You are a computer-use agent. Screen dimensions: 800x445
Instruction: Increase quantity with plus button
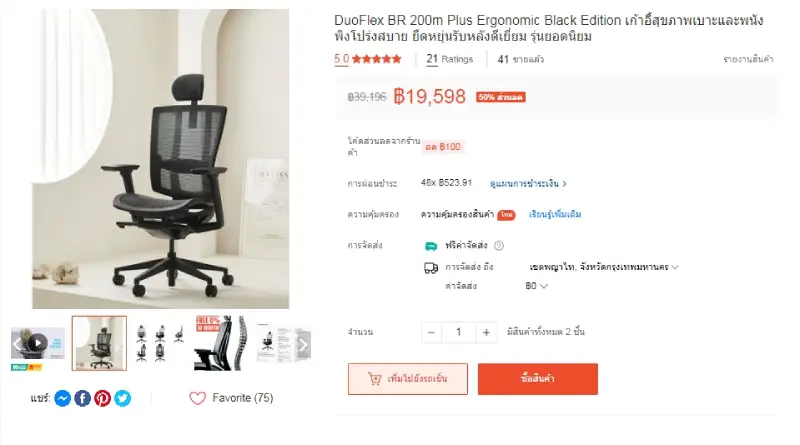point(486,332)
